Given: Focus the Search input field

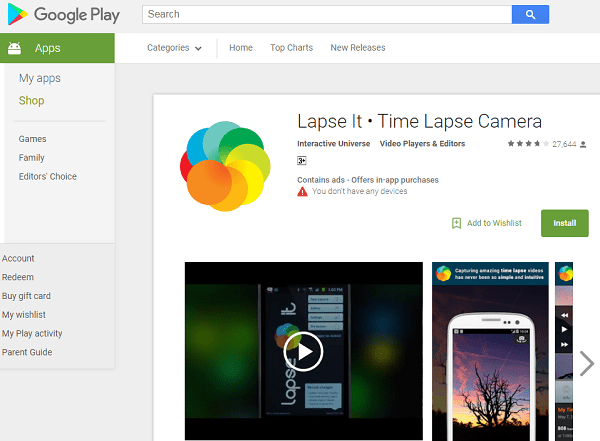Looking at the screenshot, I should [x=327, y=15].
